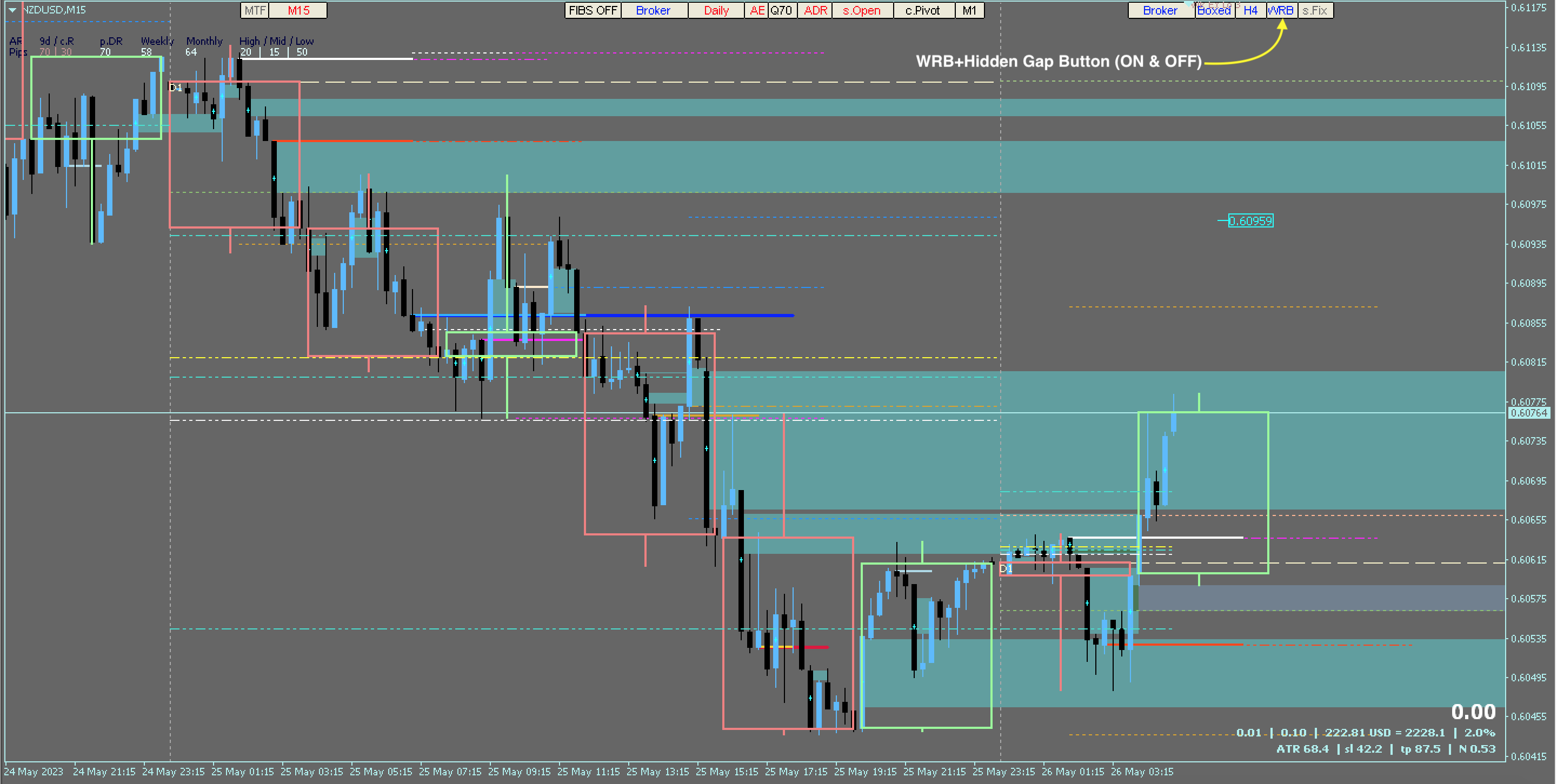Screen dimensions: 1557x784
Task: Switch to the M1 button
Action: point(969,10)
